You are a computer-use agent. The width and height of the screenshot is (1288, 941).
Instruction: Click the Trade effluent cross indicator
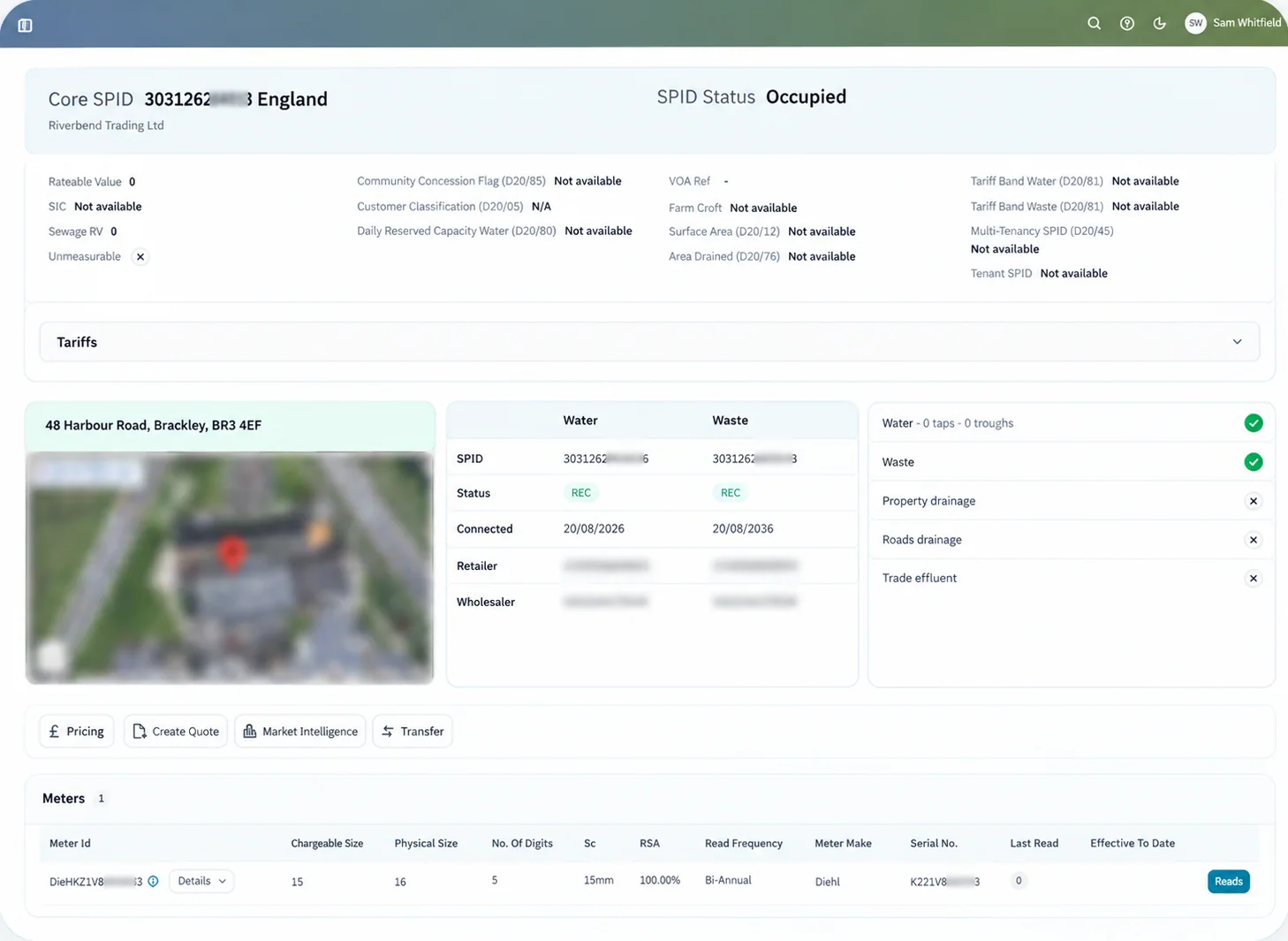pyautogui.click(x=1253, y=579)
